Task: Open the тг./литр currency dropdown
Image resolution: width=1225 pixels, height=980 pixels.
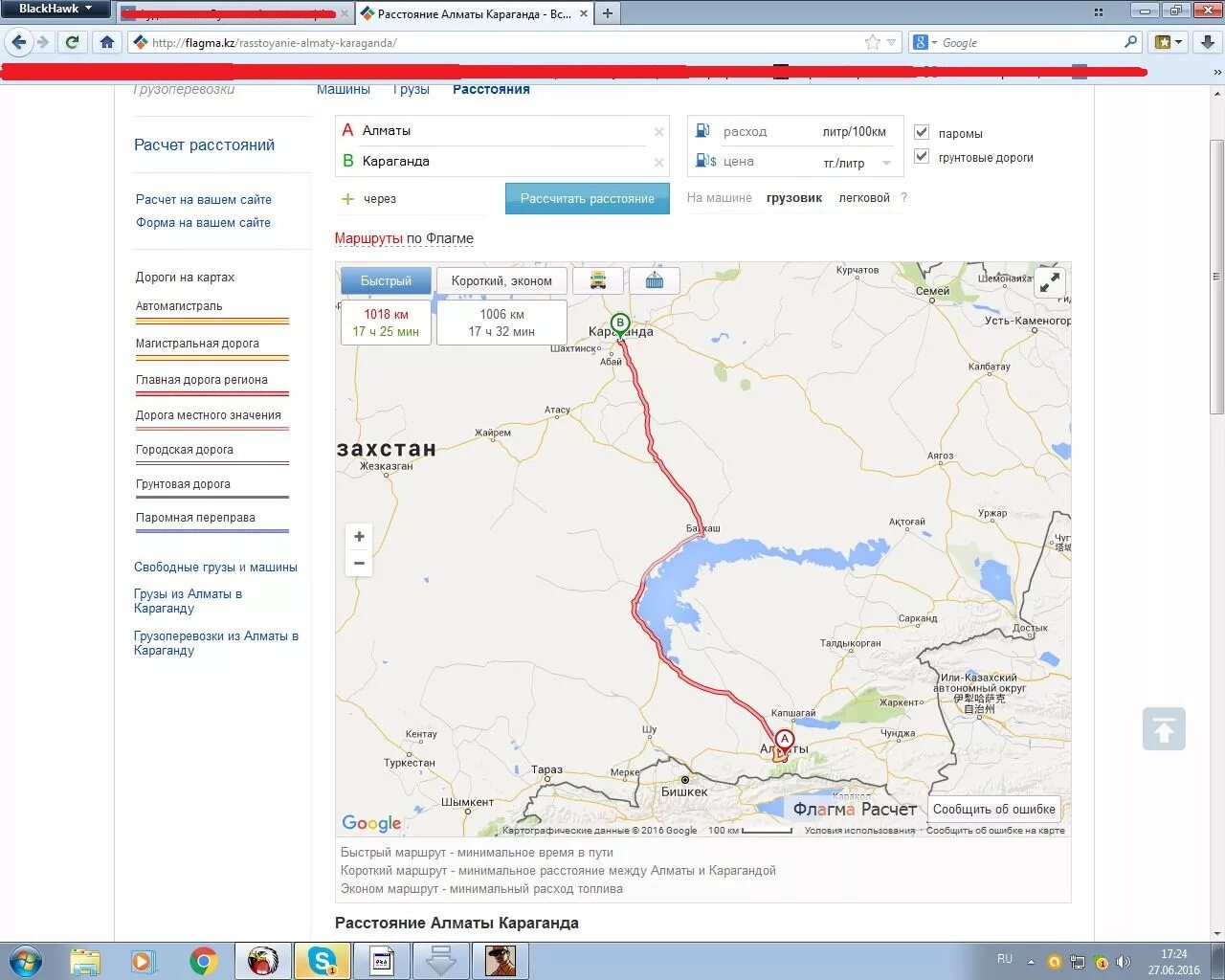Action: click(x=887, y=164)
